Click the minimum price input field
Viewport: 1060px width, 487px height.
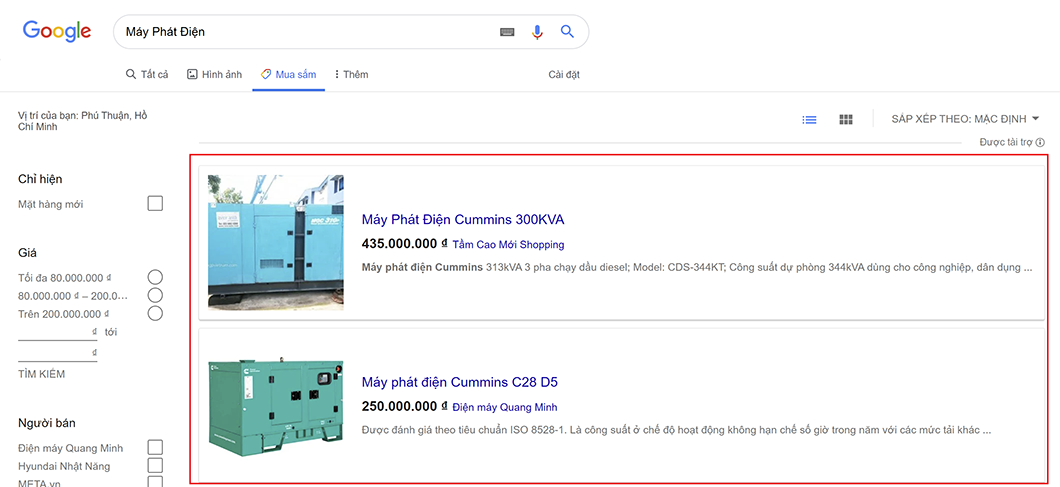coord(57,332)
